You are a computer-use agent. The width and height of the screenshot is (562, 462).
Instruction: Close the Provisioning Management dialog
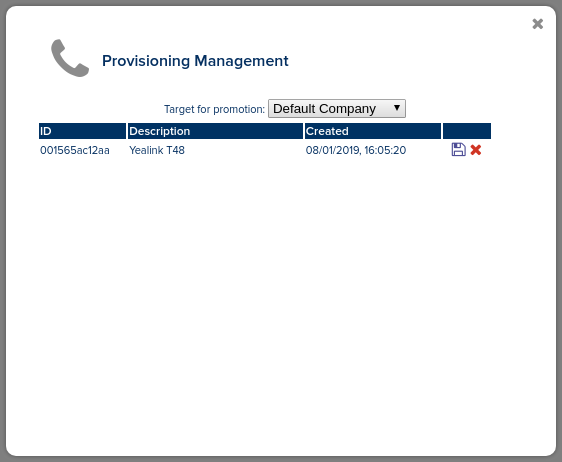pos(538,24)
